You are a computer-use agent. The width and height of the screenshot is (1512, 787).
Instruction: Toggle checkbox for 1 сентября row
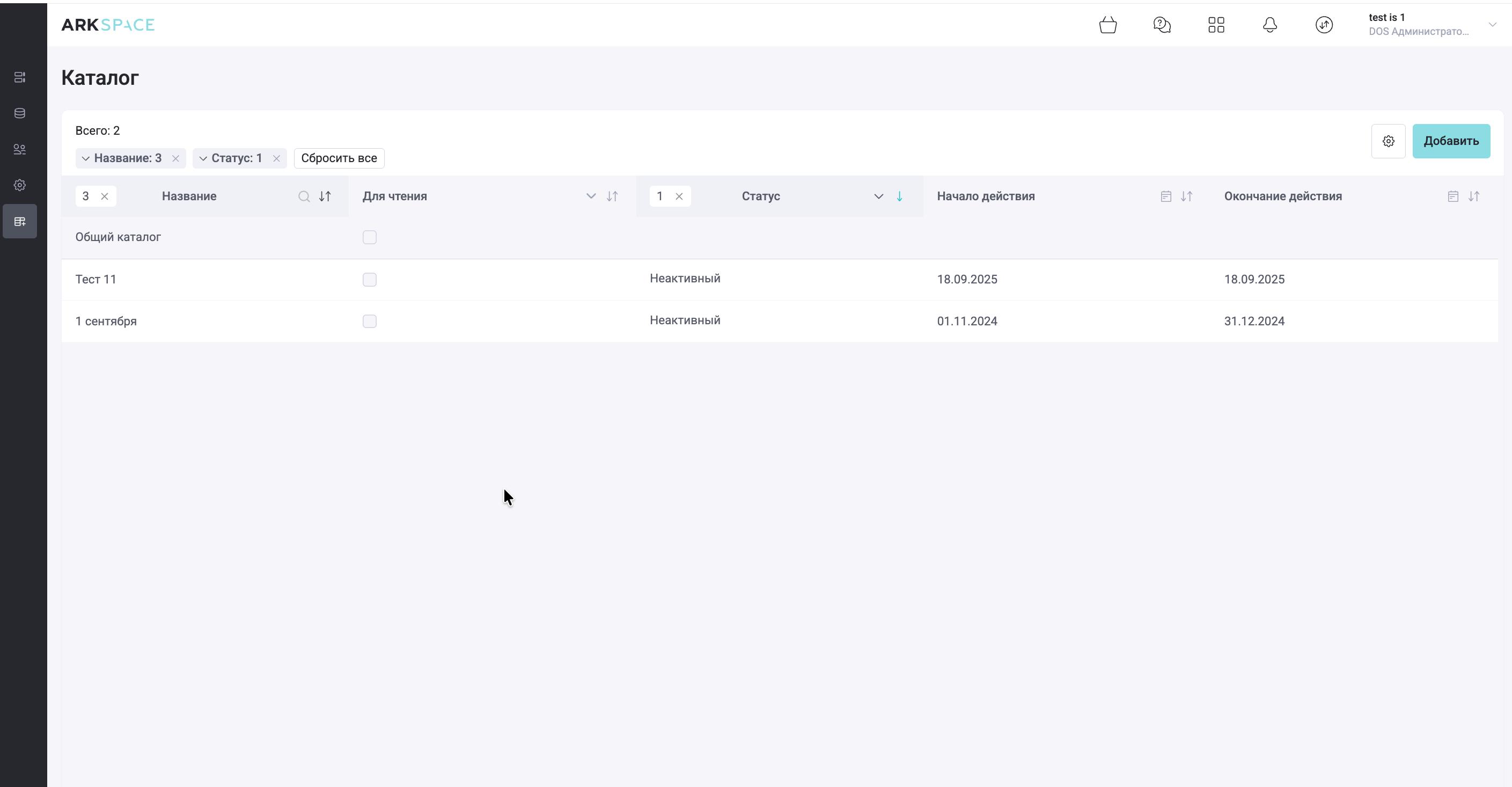[369, 321]
